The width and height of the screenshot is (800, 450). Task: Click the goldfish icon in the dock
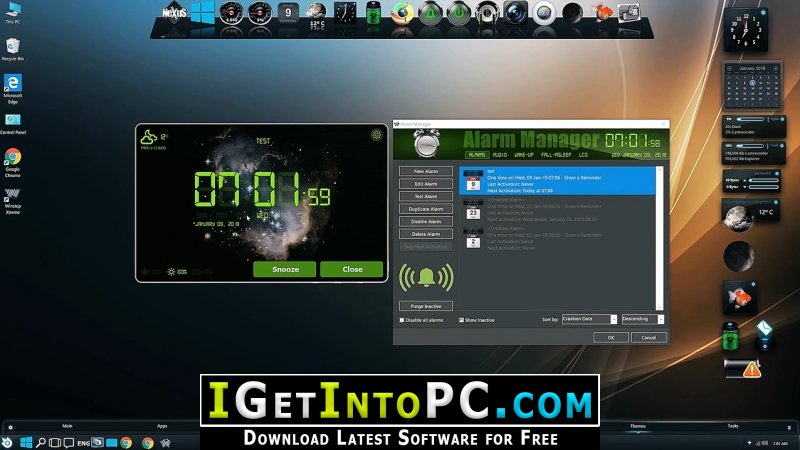[601, 13]
